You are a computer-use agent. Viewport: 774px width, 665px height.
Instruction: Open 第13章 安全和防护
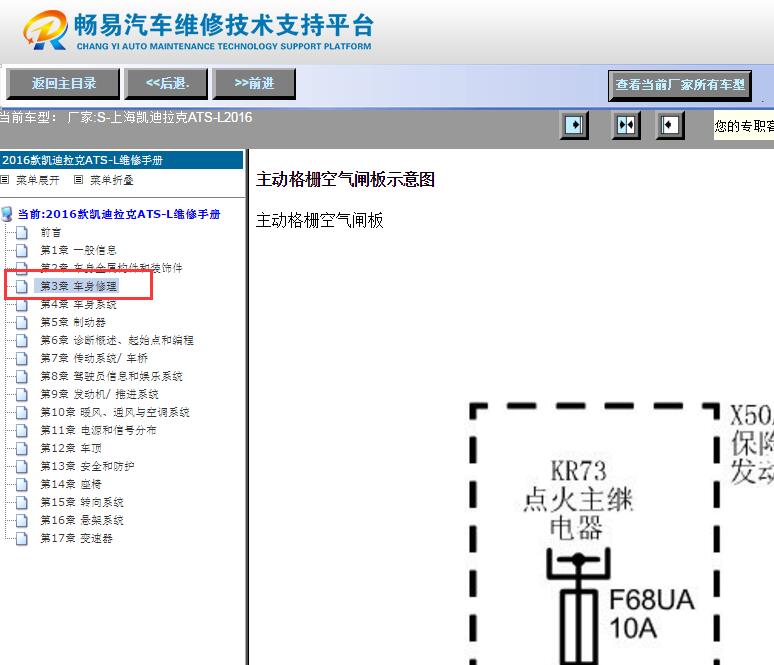(x=87, y=466)
